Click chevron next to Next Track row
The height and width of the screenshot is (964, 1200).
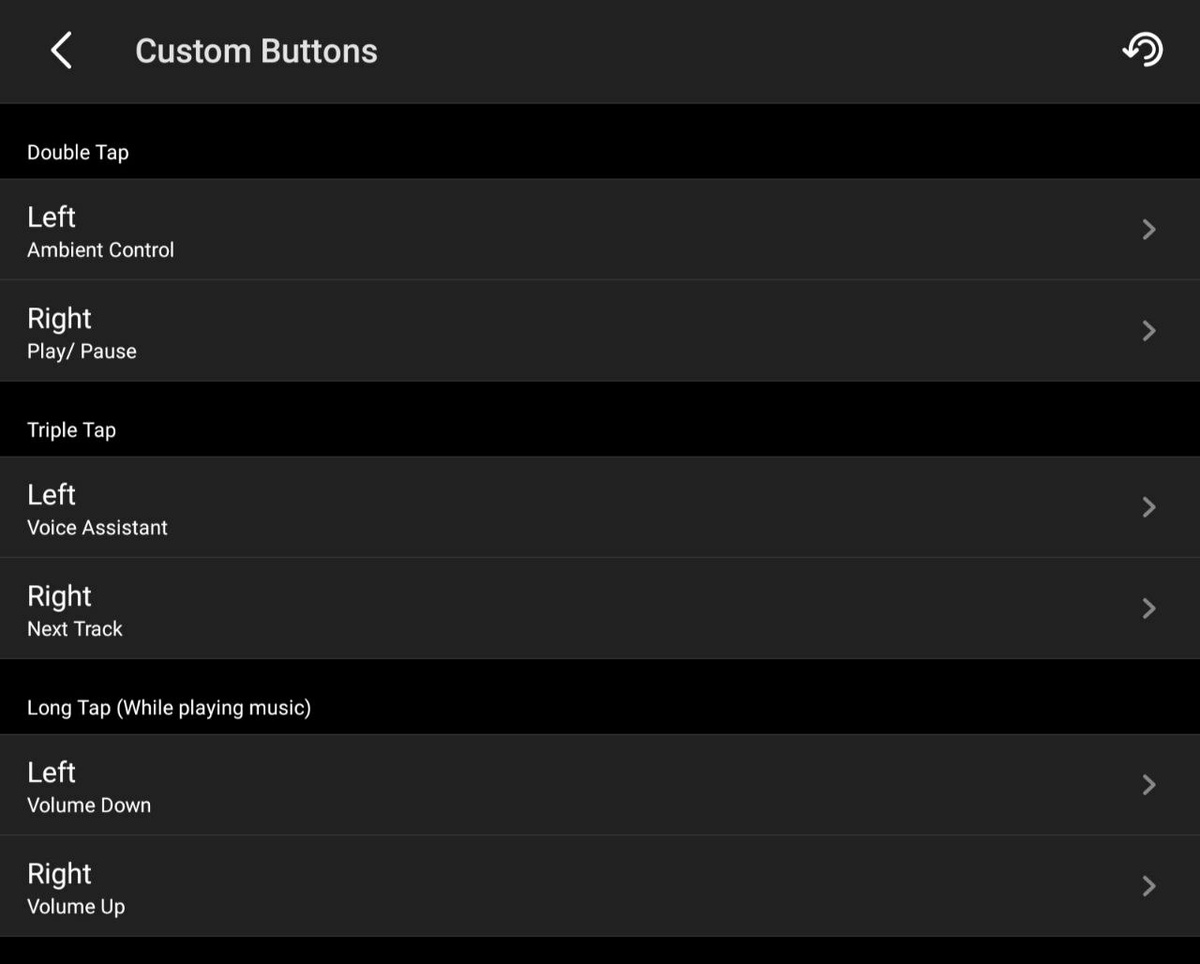click(1149, 609)
